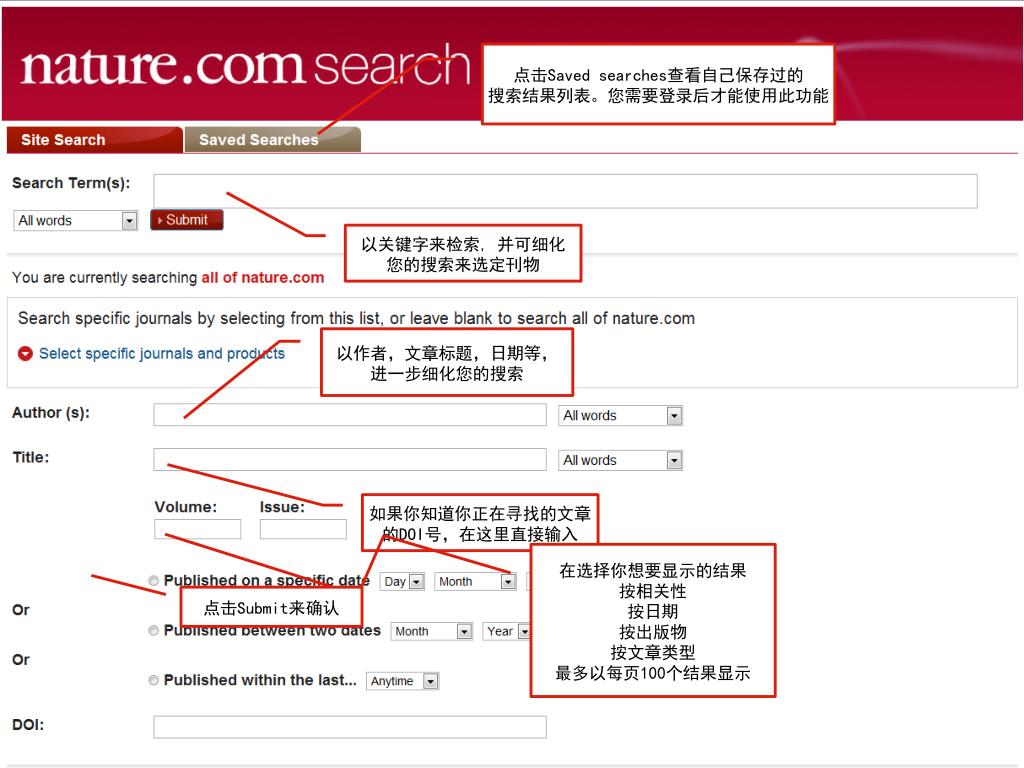Open the All words dropdown beside Title
The image size is (1024, 768).
point(620,460)
